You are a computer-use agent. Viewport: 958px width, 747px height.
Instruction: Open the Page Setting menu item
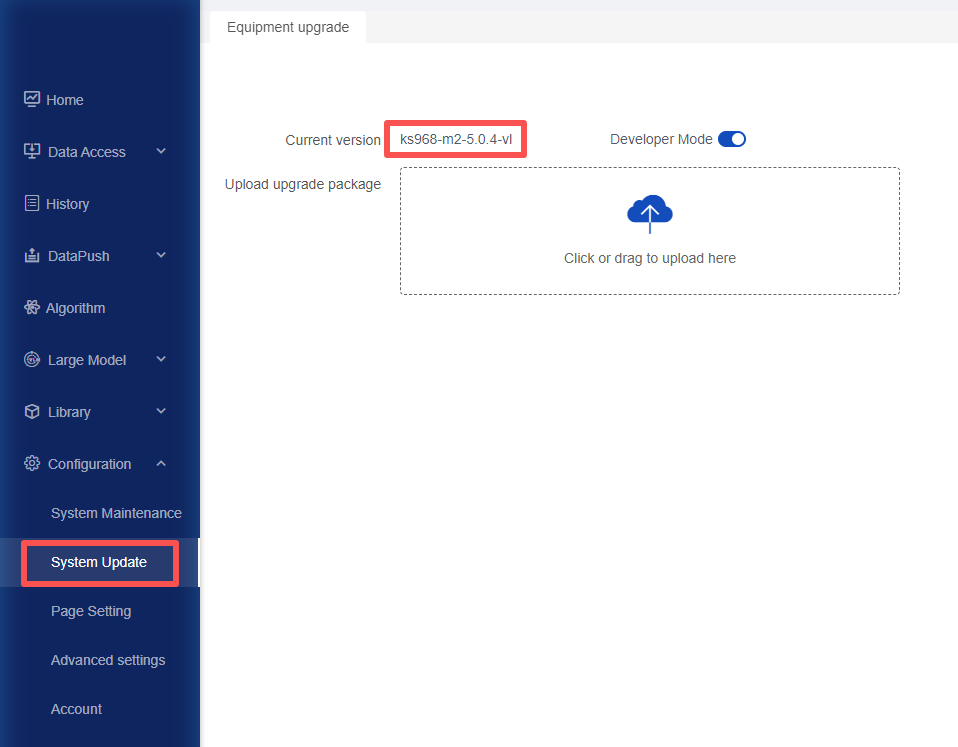point(91,611)
